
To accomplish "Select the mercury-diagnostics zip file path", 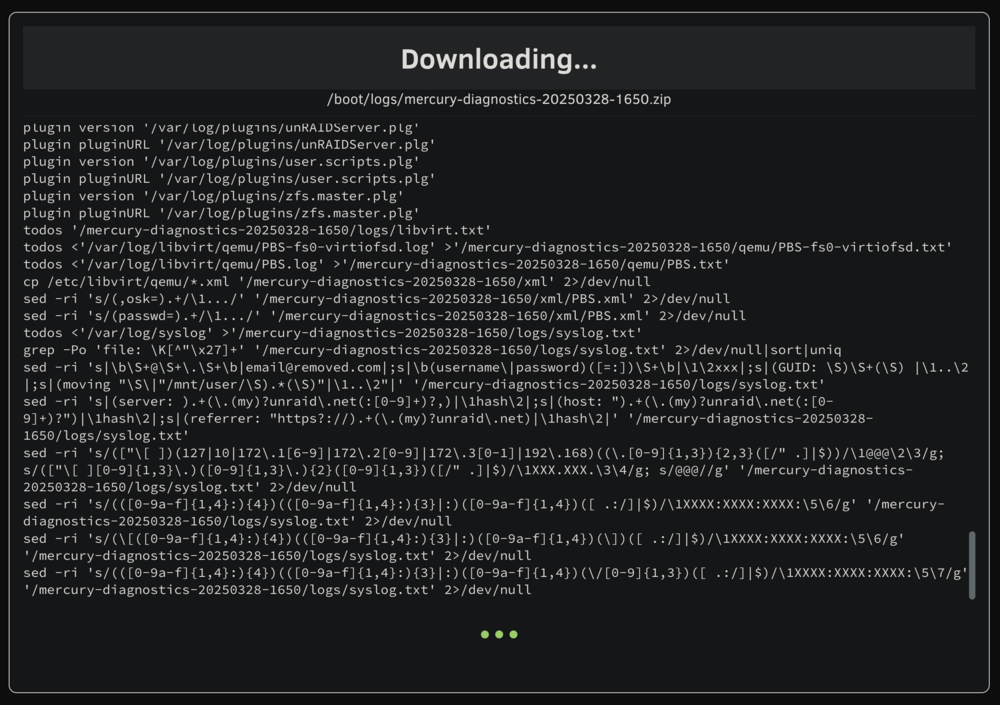I will (499, 99).
